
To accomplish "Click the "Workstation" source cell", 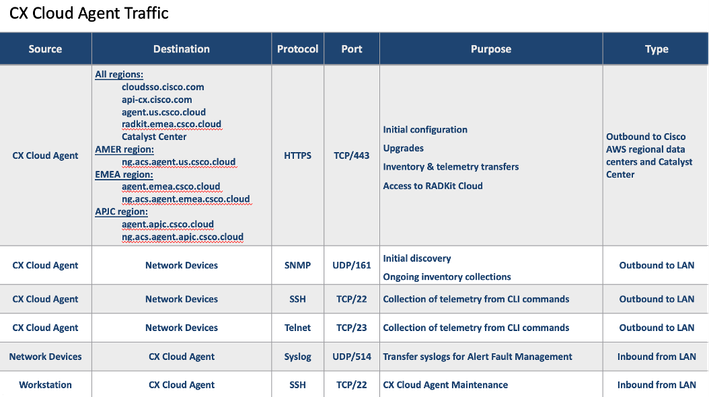I will 45,385.
